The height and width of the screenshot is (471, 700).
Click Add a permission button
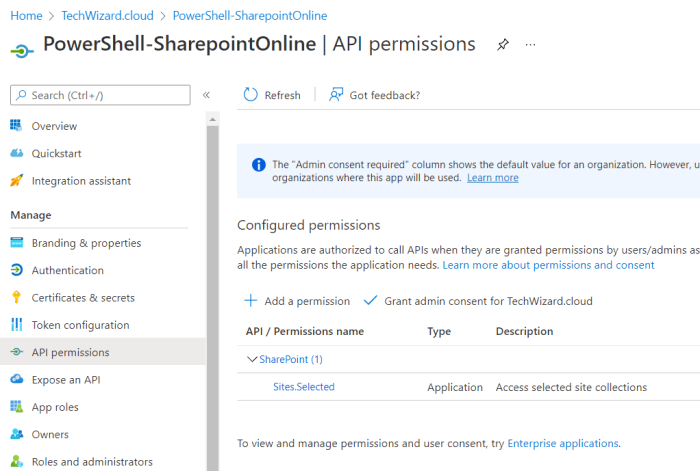coord(297,301)
